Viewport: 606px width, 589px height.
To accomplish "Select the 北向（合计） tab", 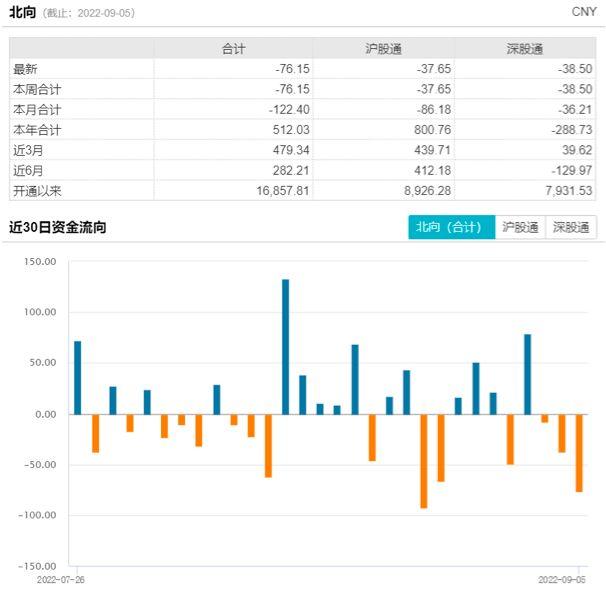I will 451,227.
